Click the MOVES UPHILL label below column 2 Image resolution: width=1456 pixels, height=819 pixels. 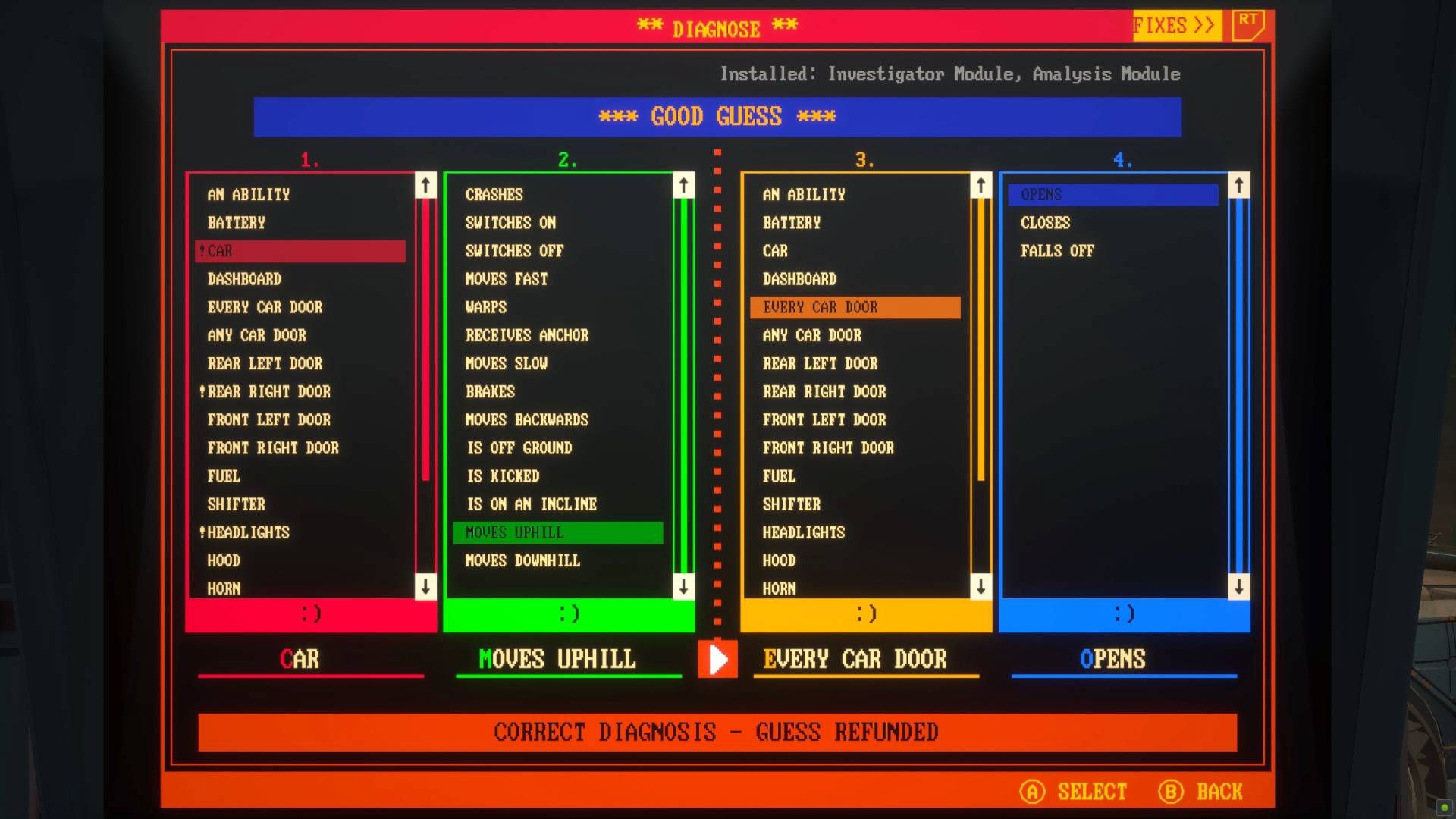[556, 659]
